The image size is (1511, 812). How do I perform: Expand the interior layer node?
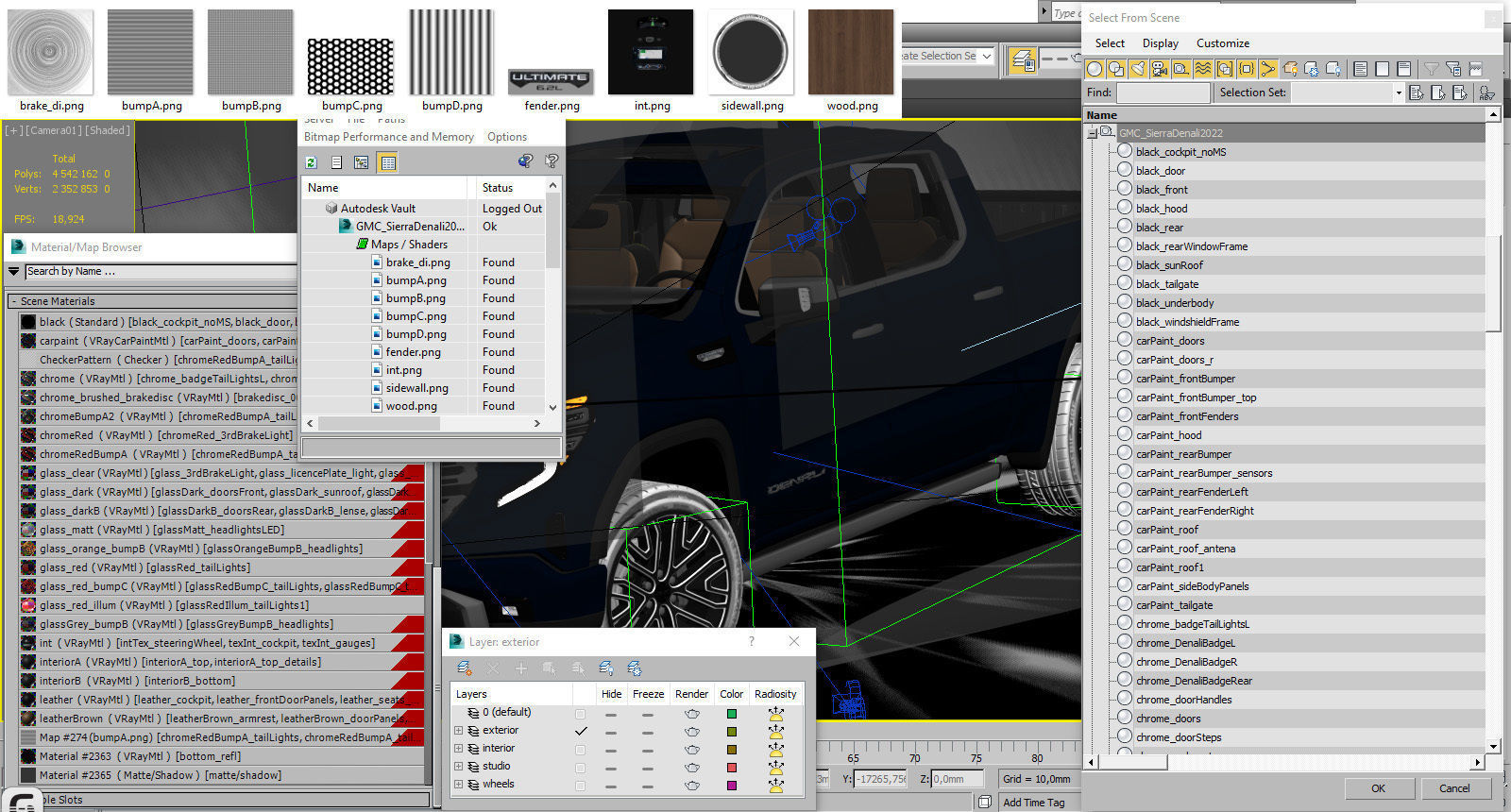coord(459,749)
